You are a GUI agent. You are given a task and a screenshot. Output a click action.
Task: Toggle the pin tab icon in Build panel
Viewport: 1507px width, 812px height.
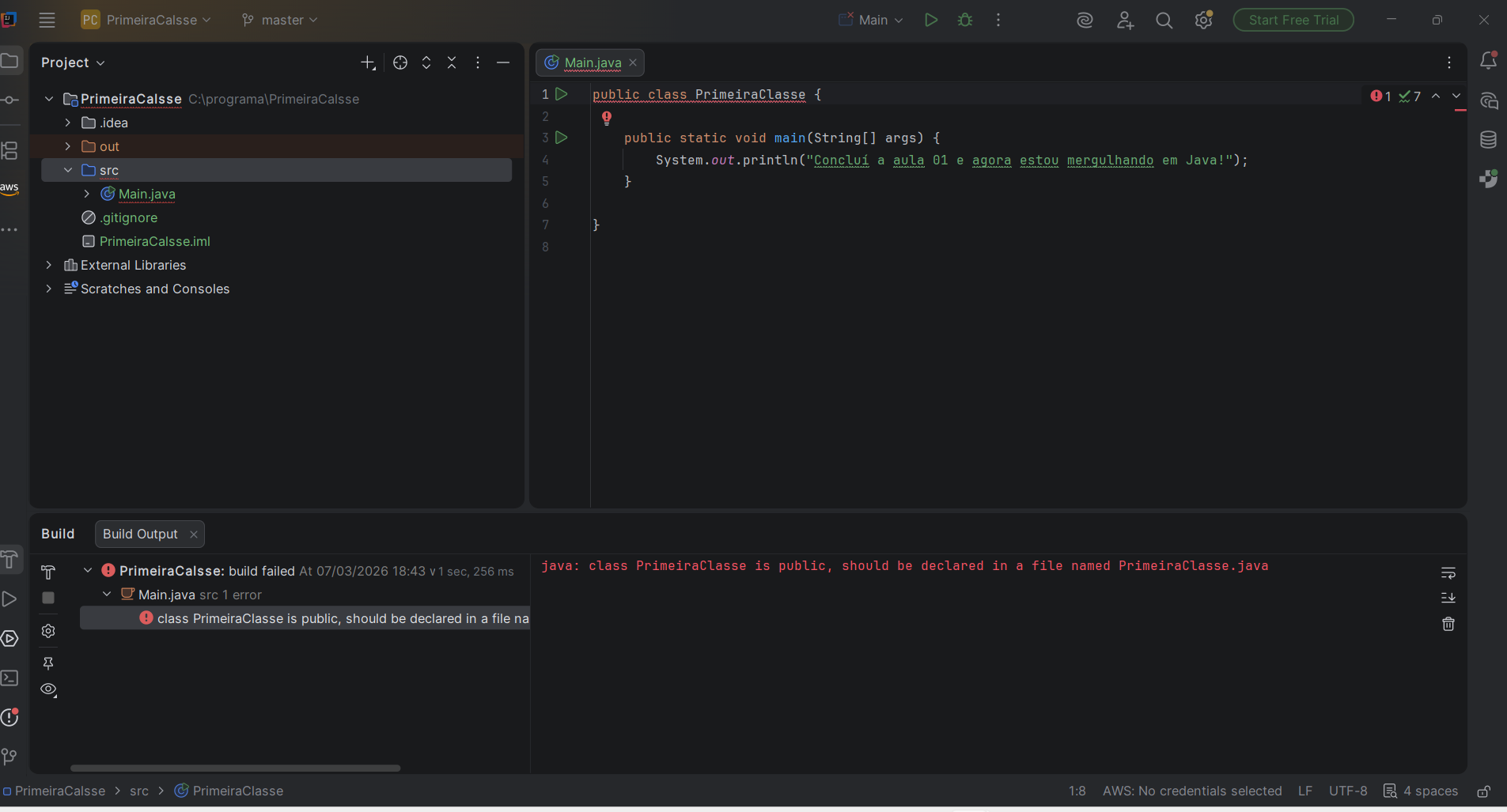tap(48, 663)
